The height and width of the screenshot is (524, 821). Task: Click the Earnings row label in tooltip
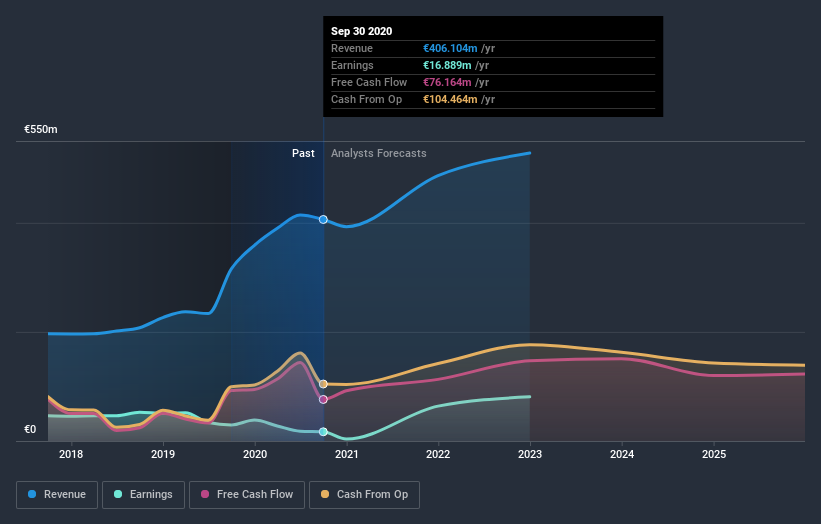(352, 65)
